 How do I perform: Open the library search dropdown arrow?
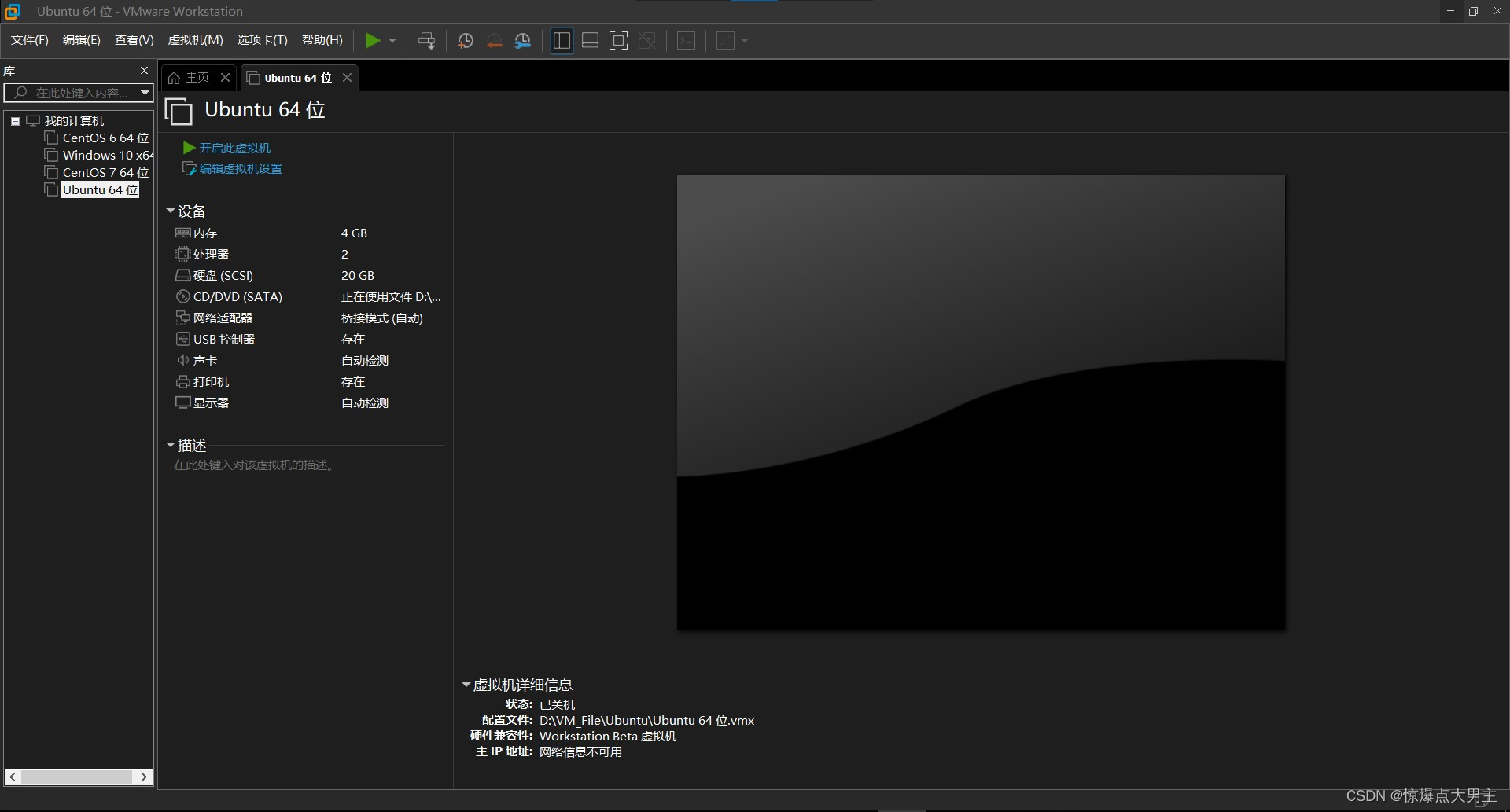[145, 93]
